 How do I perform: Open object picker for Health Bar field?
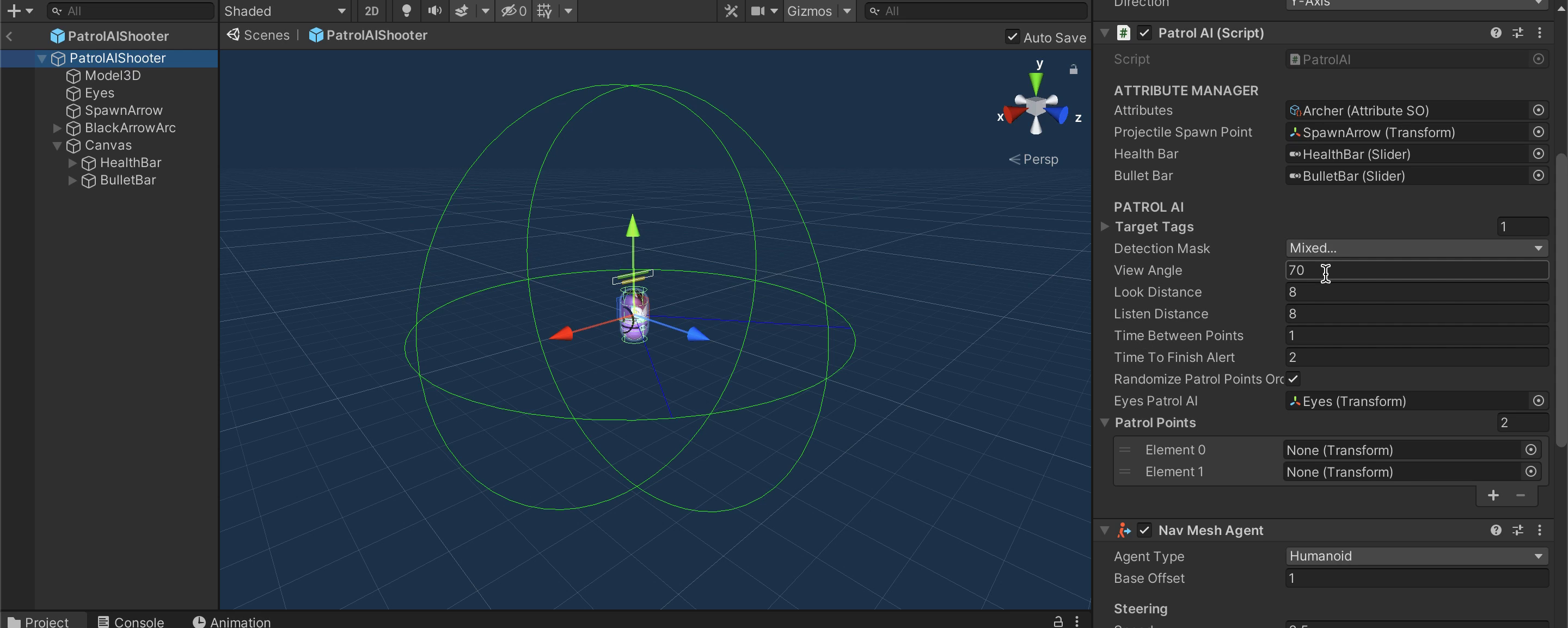coord(1538,154)
